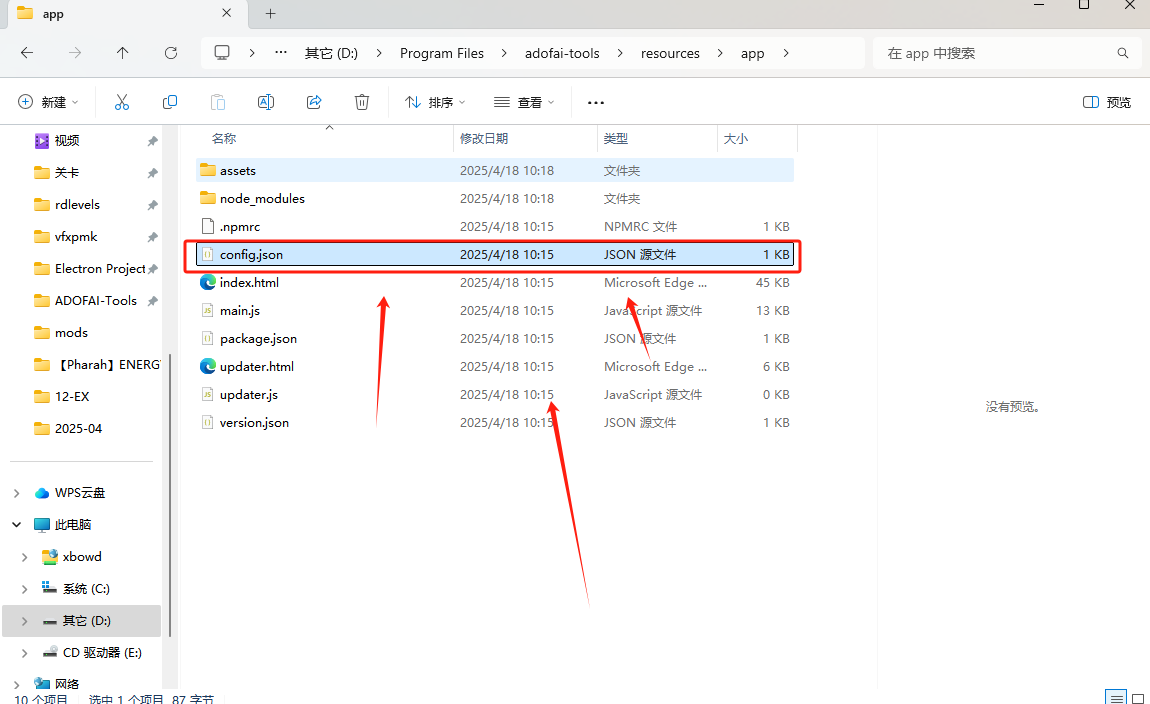This screenshot has height=704, width=1150.
Task: Expand the CD 驱动器 (E:) node
Action: (24, 653)
